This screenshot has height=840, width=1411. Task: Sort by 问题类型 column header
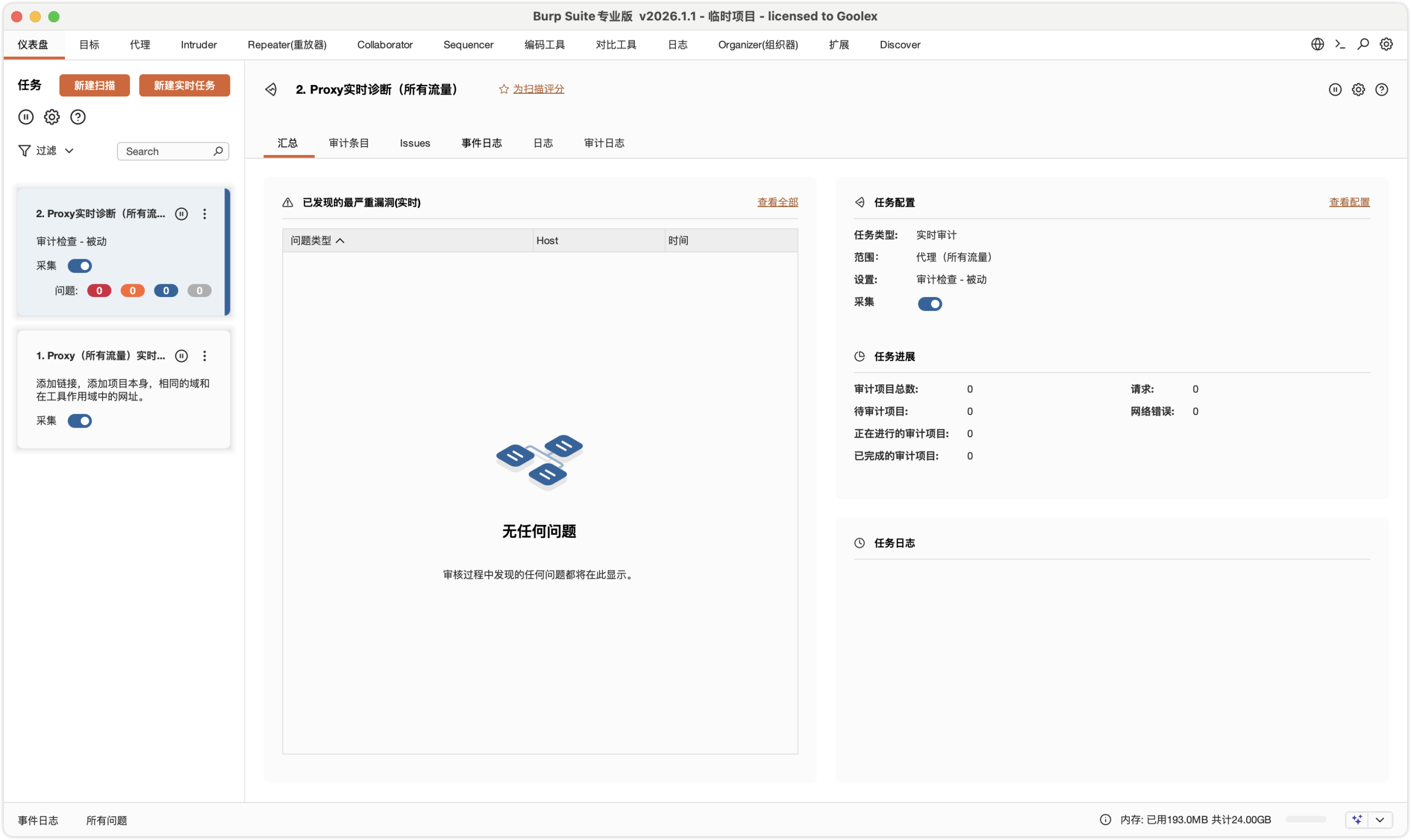407,240
